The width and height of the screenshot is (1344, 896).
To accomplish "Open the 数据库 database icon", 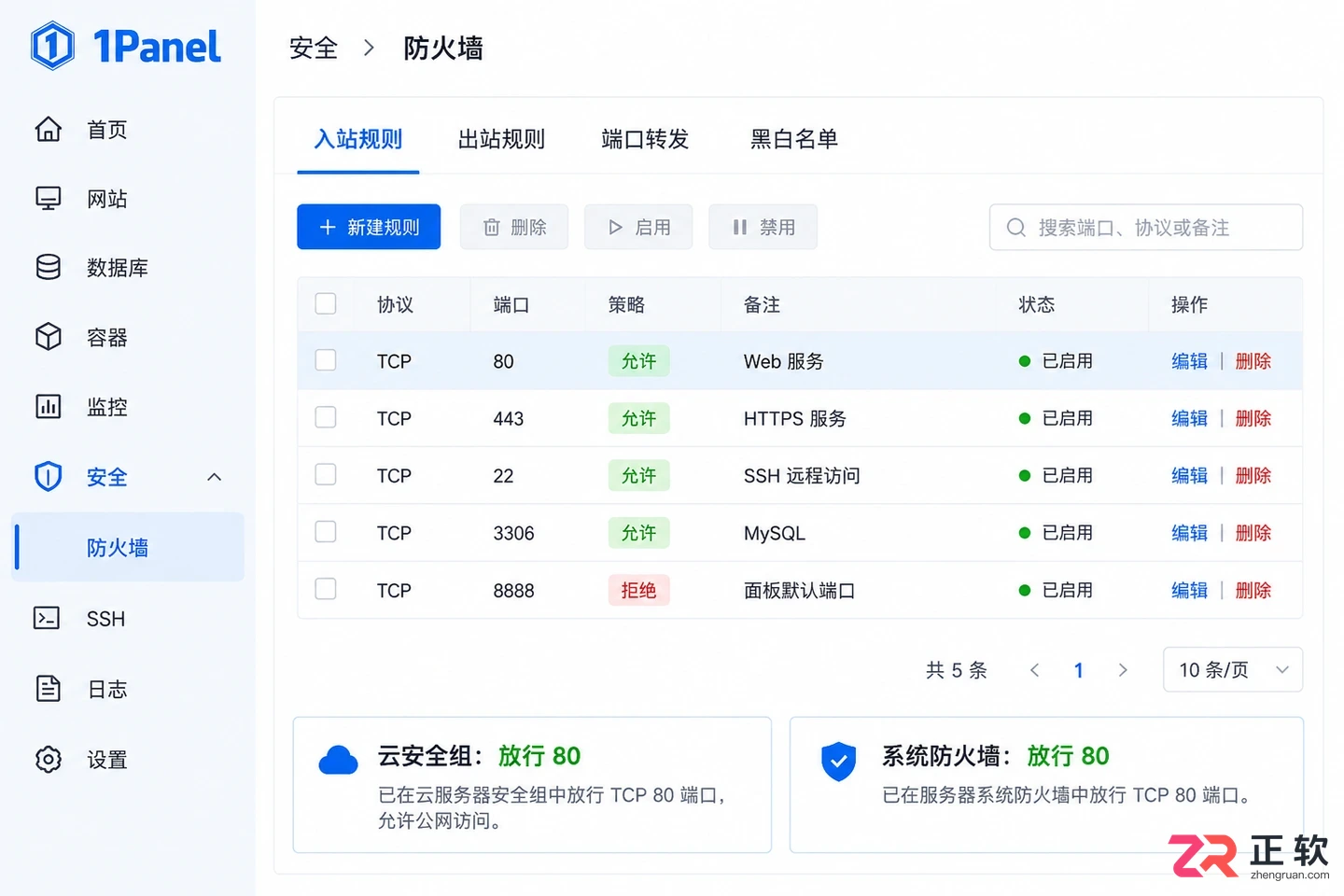I will pyautogui.click(x=49, y=268).
